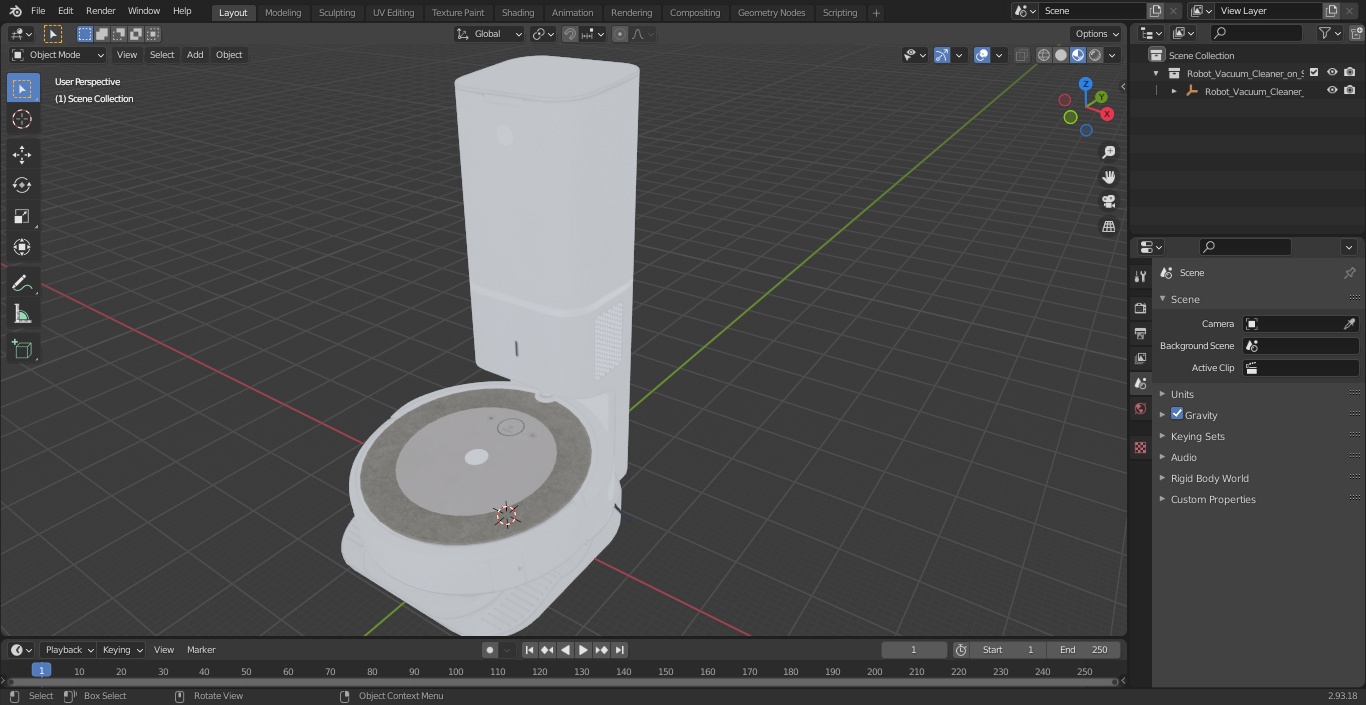Open the Tool properties tab
Viewport: 1366px width, 705px height.
[1140, 277]
